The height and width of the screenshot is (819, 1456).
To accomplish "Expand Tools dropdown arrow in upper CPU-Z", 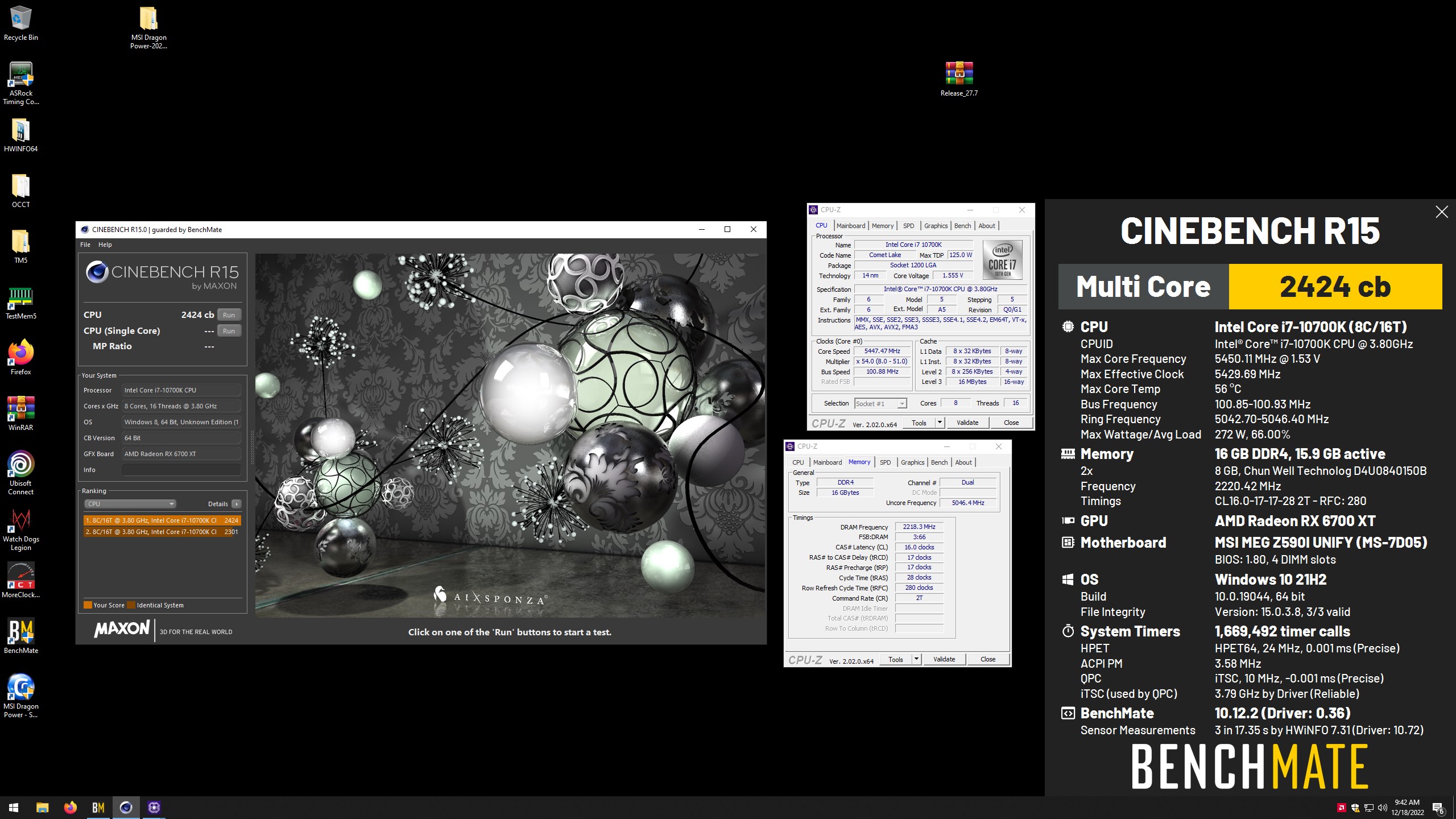I will click(940, 423).
